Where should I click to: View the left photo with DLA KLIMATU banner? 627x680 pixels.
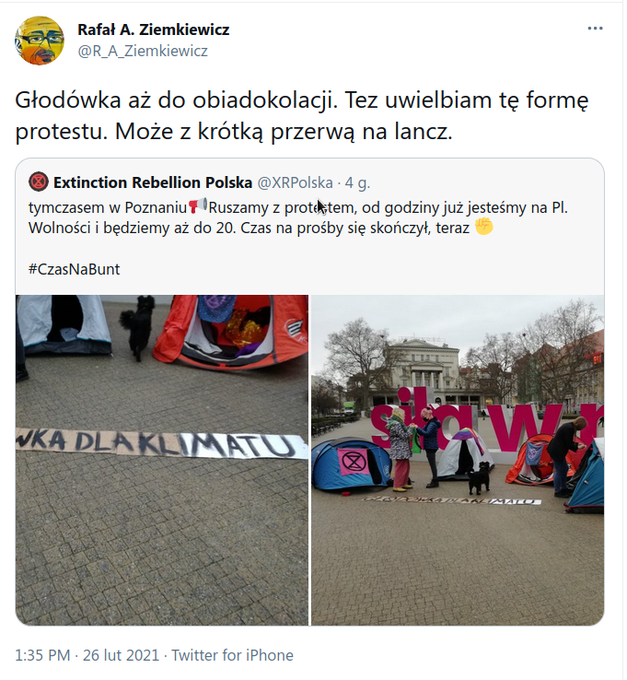pos(162,460)
